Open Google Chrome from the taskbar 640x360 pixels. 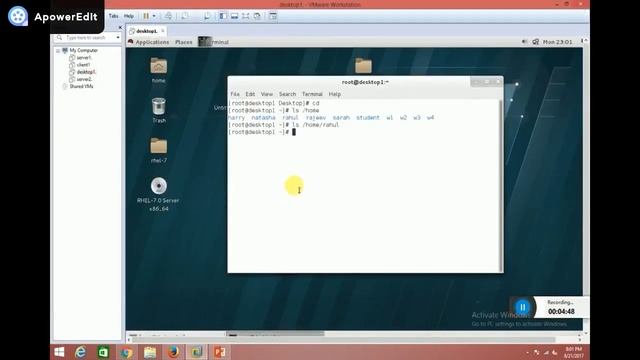[127, 352]
